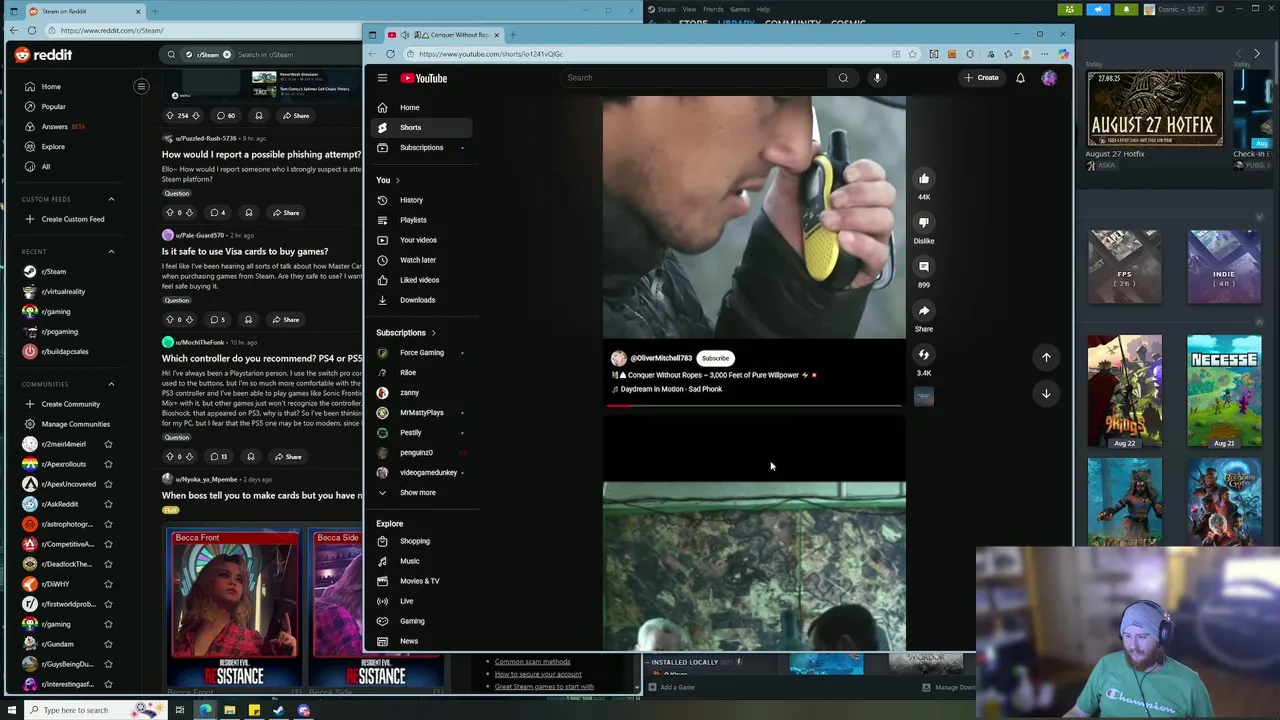The width and height of the screenshot is (1280, 720).
Task: Open Windows Start button
Action: 13,710
